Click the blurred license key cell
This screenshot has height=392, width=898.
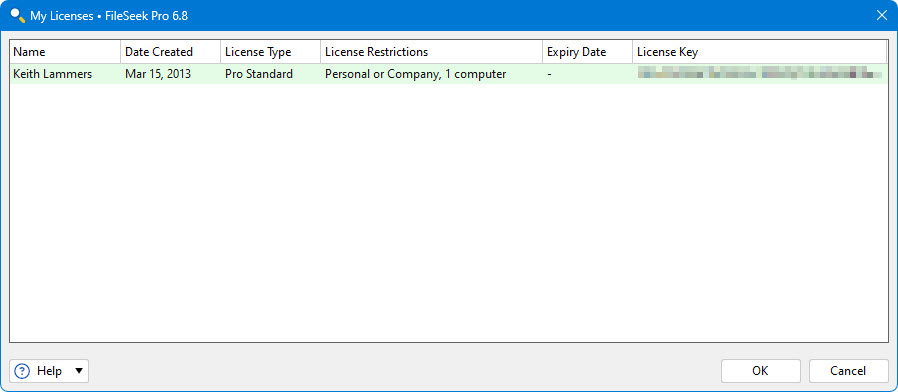759,74
